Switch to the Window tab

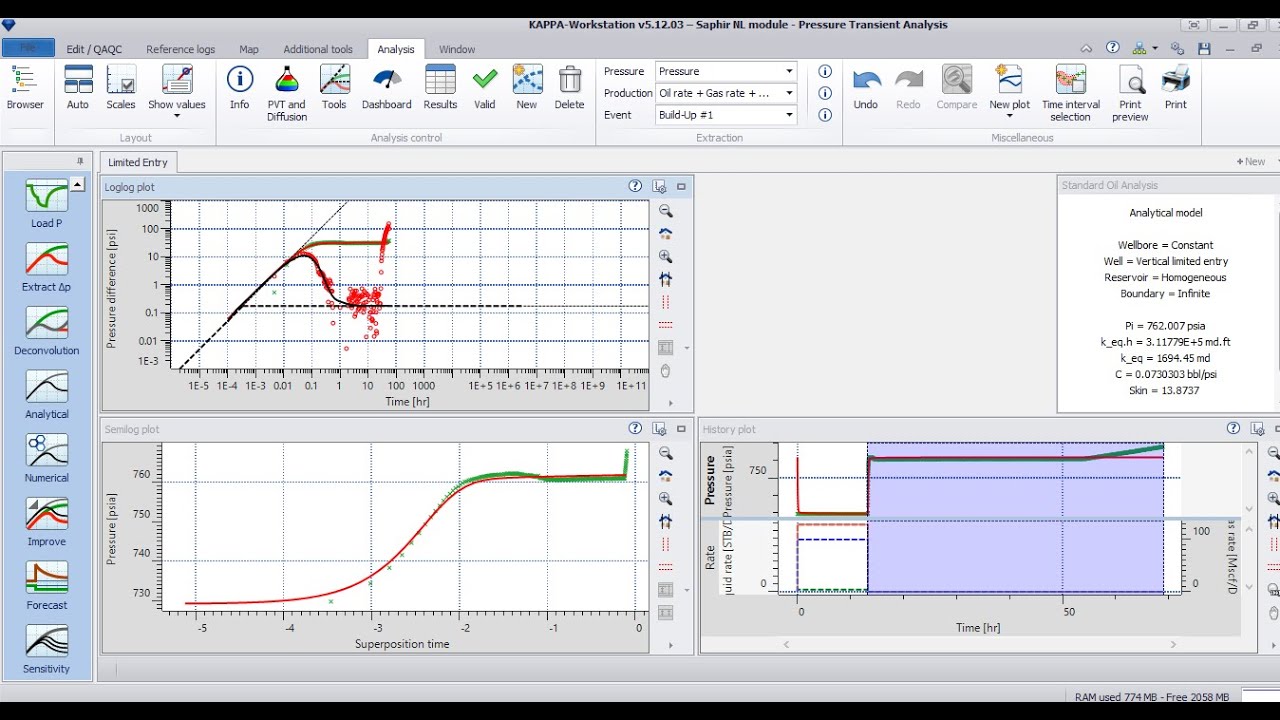click(x=457, y=49)
